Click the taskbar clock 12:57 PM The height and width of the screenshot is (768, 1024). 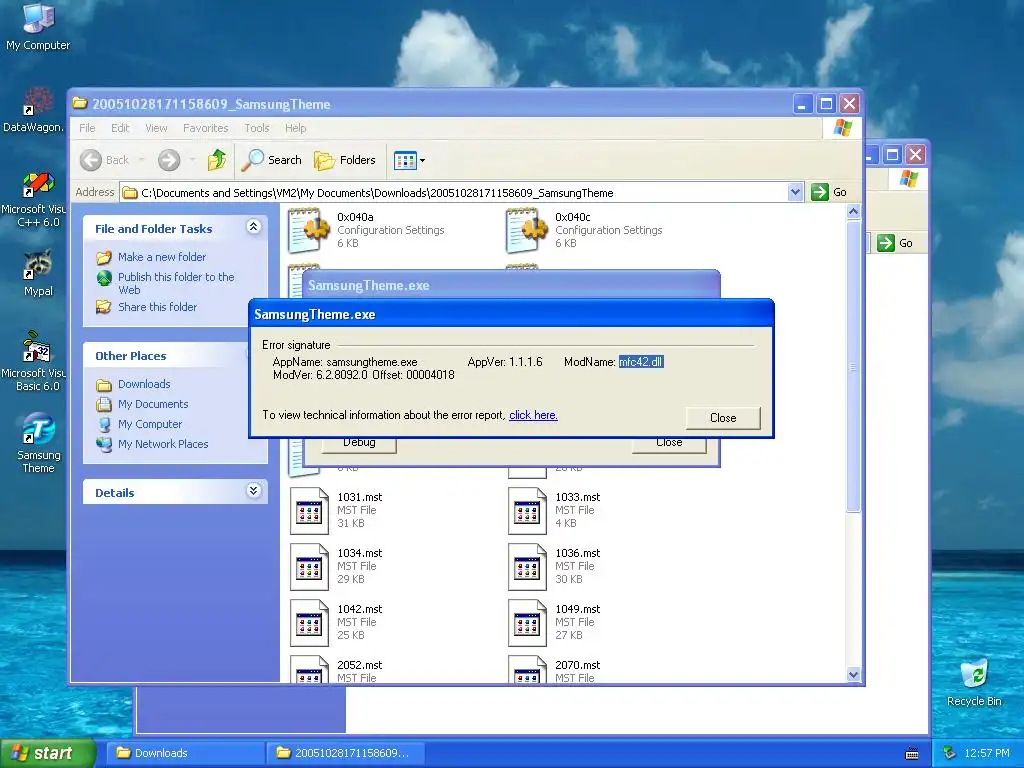click(986, 753)
